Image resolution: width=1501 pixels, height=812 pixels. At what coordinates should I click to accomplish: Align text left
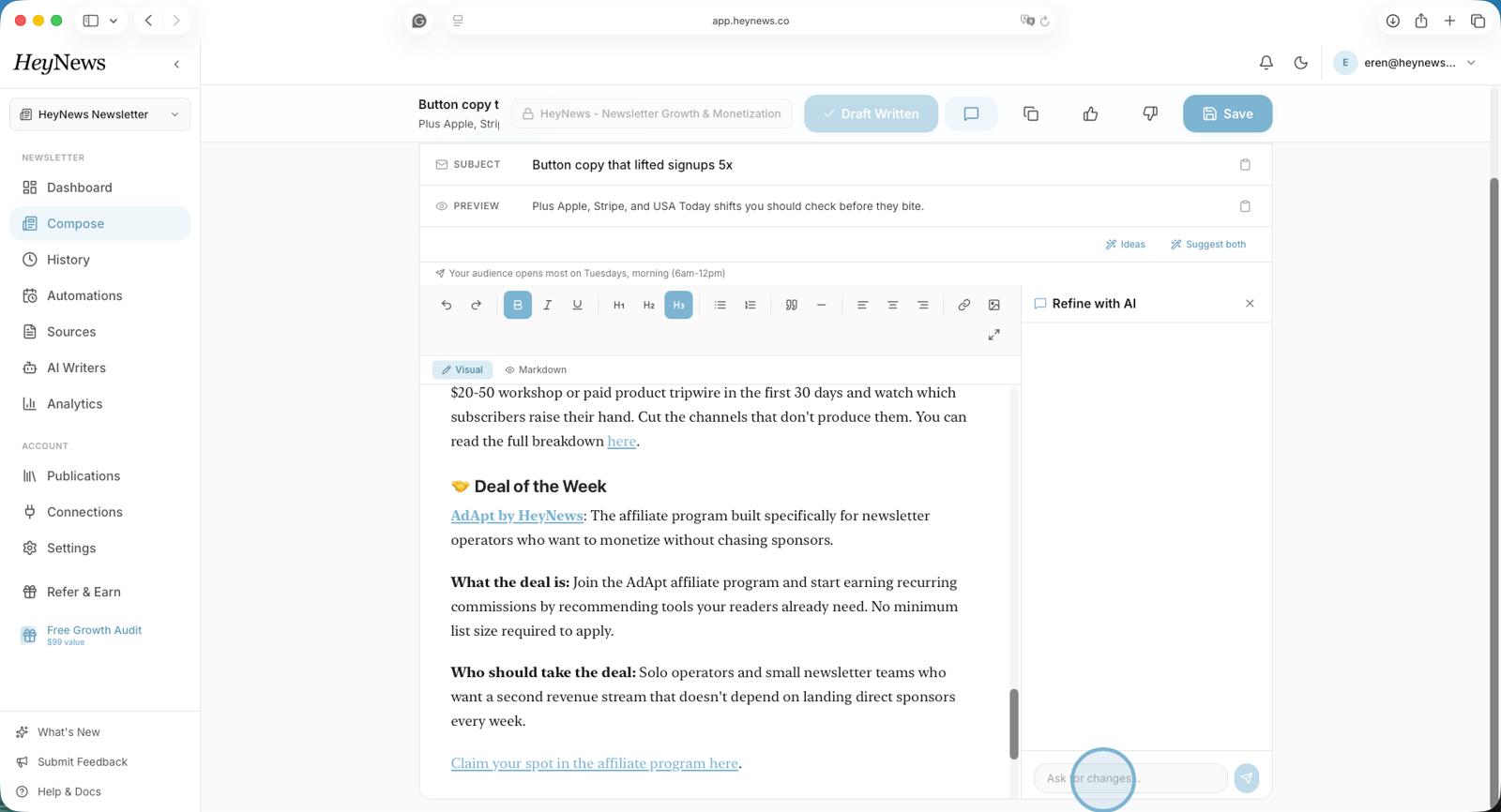coord(863,305)
